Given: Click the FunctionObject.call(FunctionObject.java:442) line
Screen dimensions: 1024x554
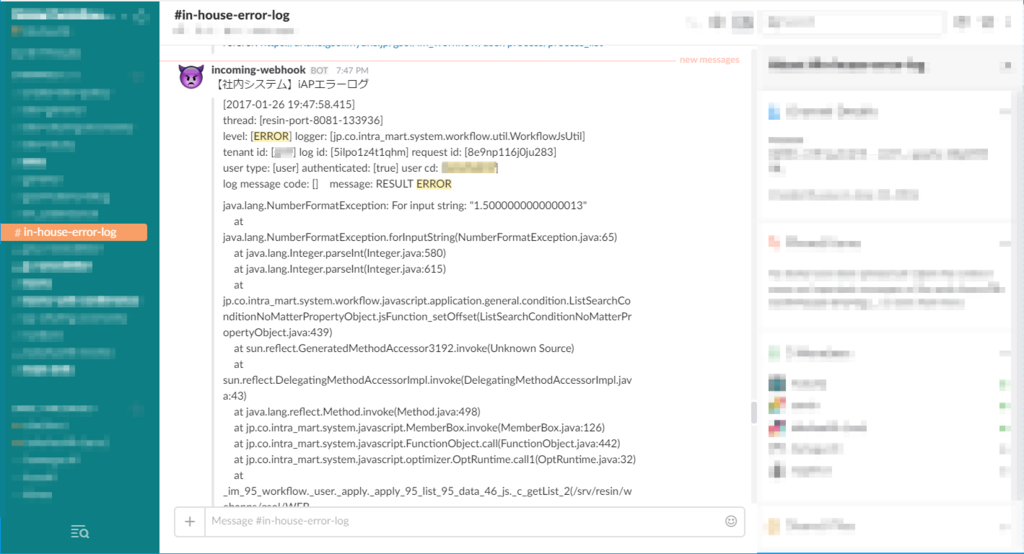Looking at the screenshot, I should pos(427,444).
